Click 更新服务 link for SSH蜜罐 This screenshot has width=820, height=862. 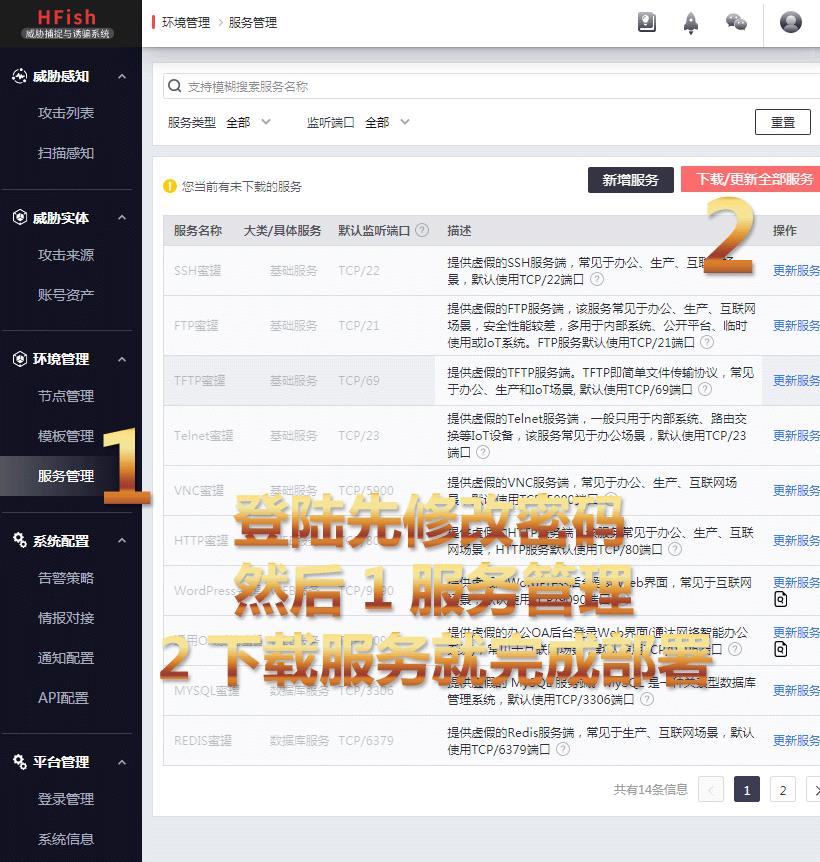pyautogui.click(x=796, y=270)
